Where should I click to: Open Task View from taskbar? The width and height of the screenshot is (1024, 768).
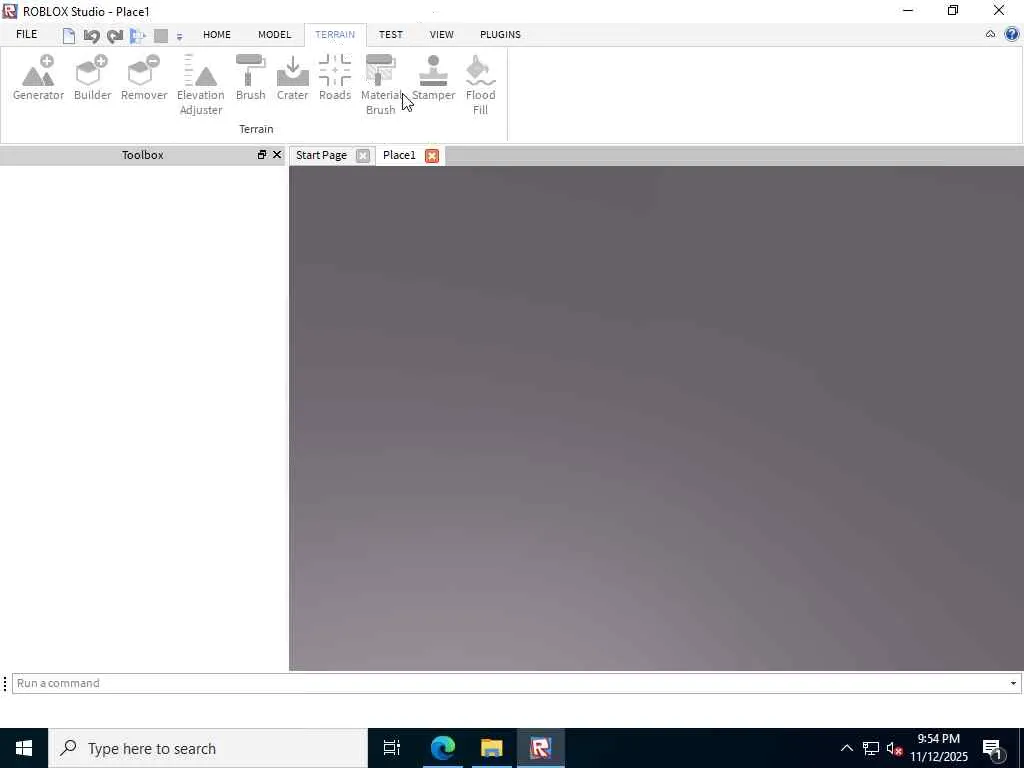(x=392, y=748)
